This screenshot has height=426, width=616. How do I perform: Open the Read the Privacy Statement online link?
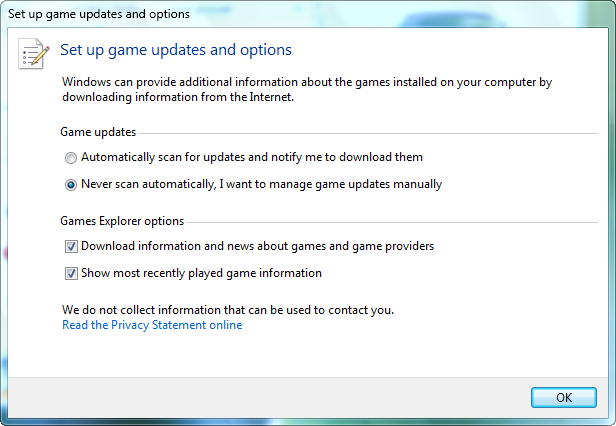click(152, 325)
